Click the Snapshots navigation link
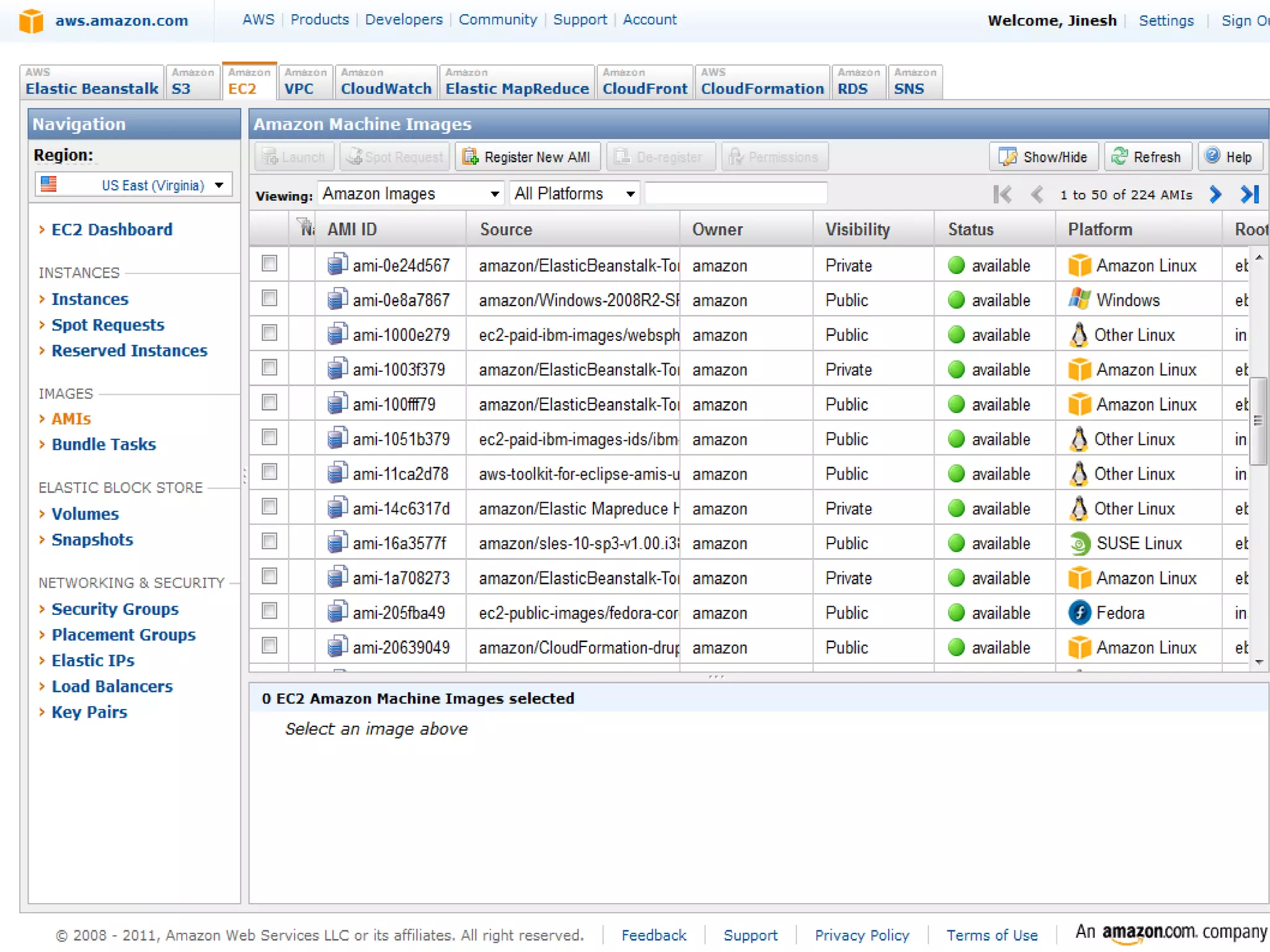Viewport: 1270px width, 952px height. point(92,540)
